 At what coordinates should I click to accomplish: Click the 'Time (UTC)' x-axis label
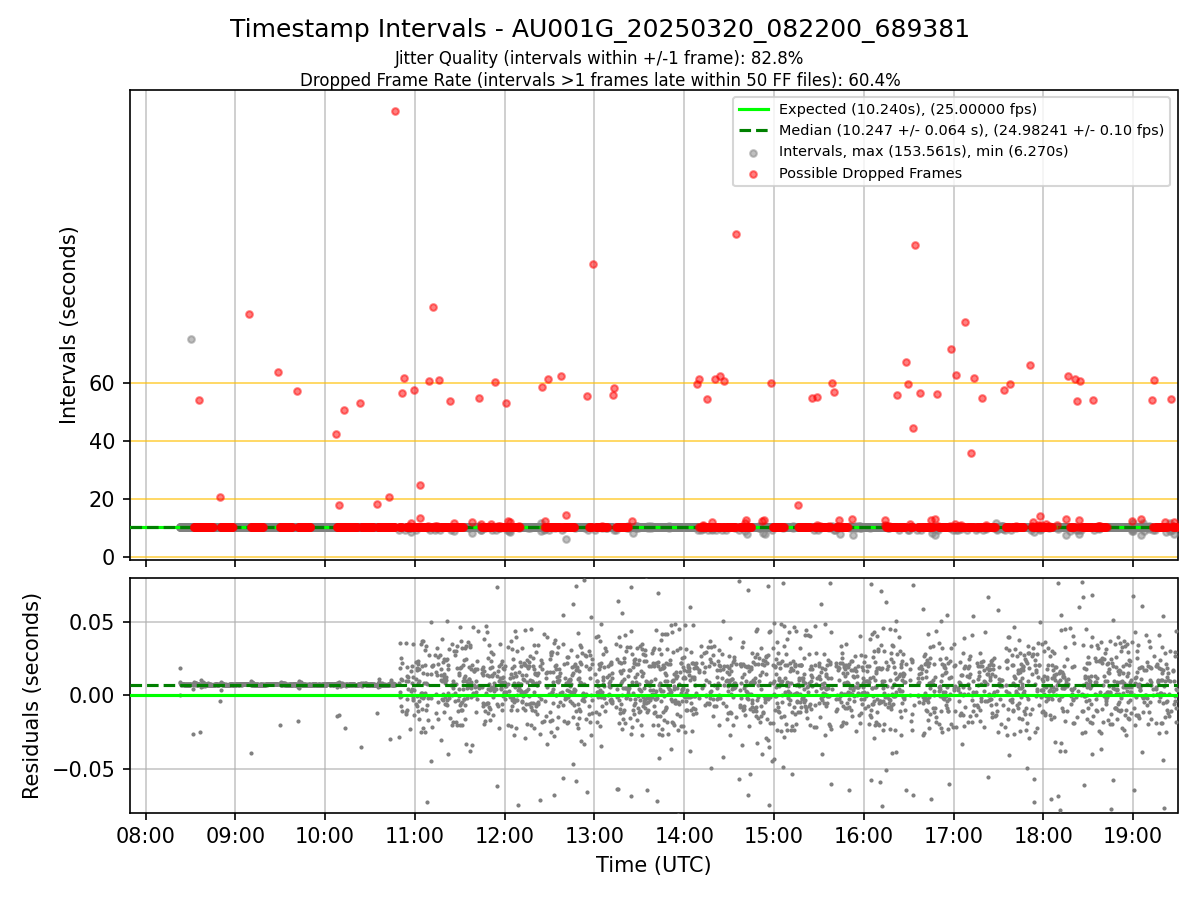654,865
